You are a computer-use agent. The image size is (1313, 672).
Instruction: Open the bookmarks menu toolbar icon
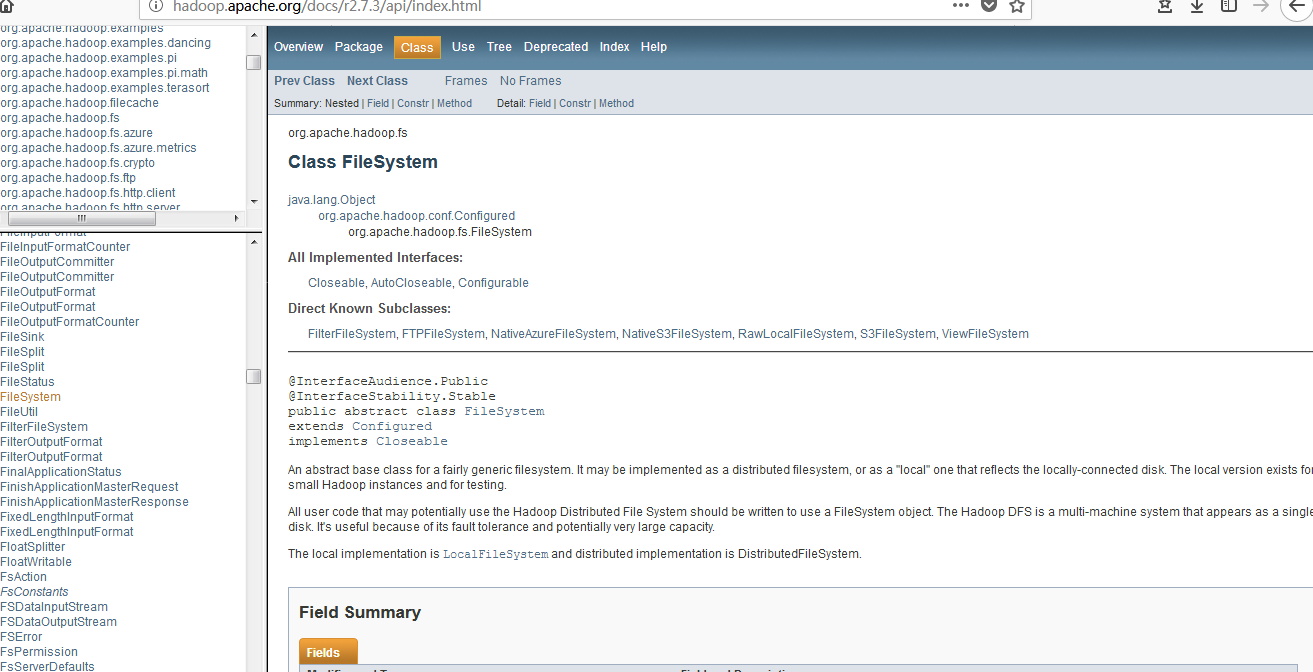1164,6
